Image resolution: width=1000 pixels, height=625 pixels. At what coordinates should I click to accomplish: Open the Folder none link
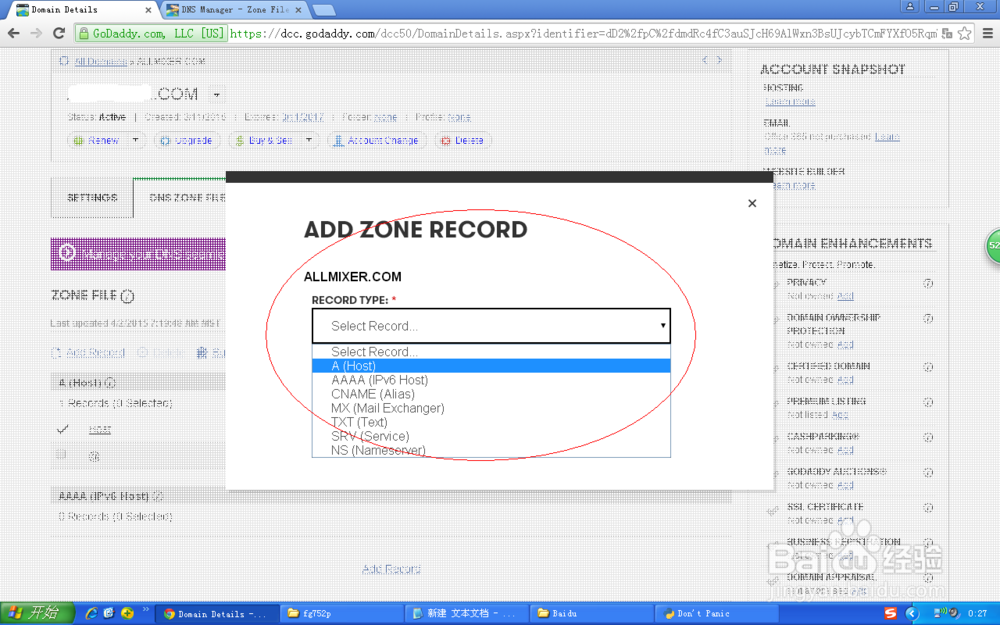tap(385, 117)
